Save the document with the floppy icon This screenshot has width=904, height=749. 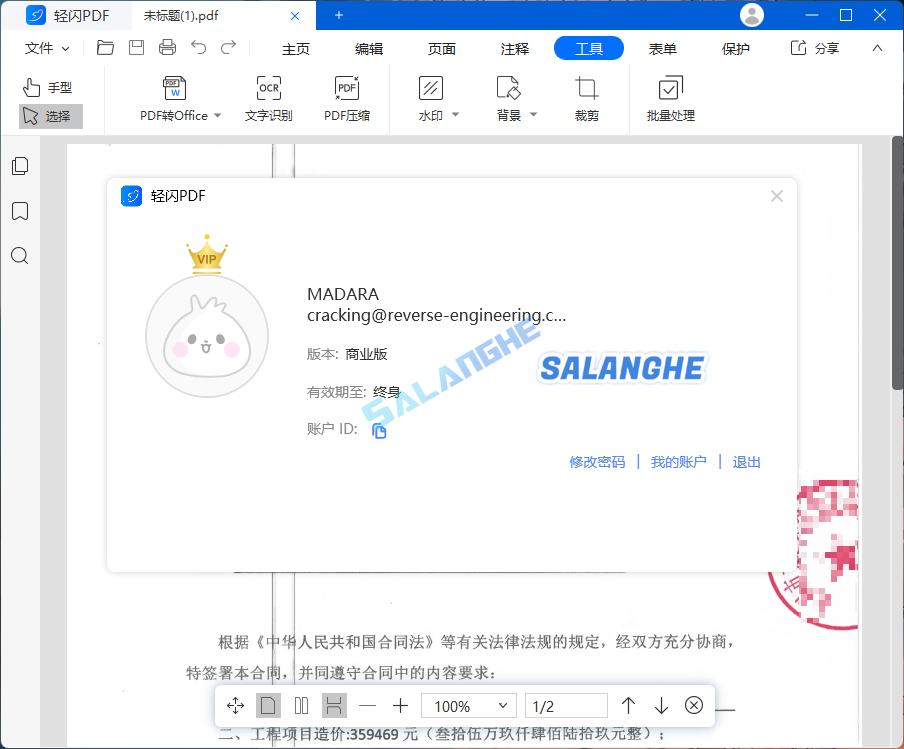pyautogui.click(x=136, y=47)
